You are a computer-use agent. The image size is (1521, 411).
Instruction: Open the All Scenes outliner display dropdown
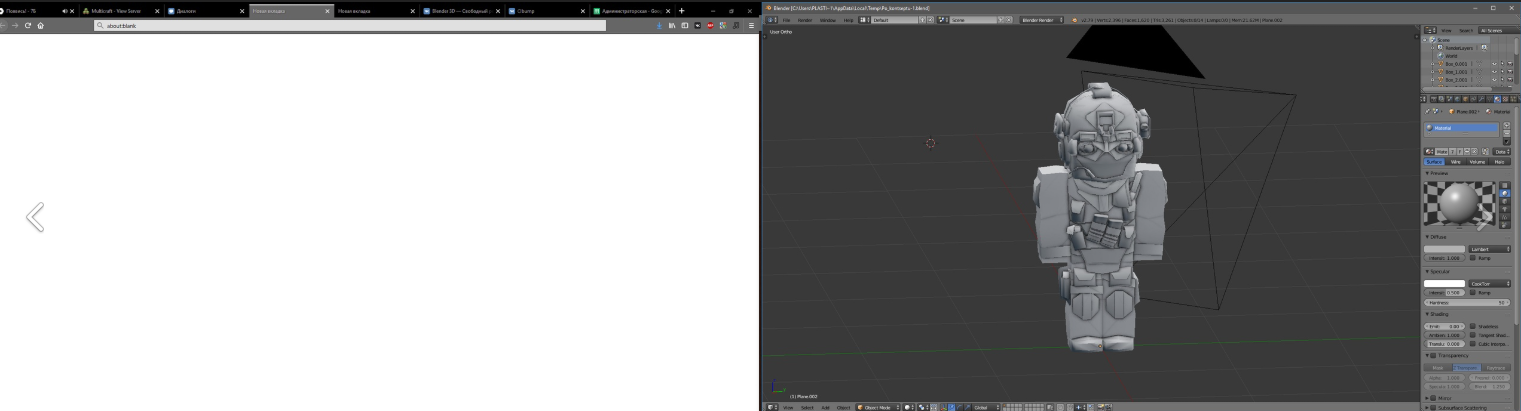coord(1497,31)
